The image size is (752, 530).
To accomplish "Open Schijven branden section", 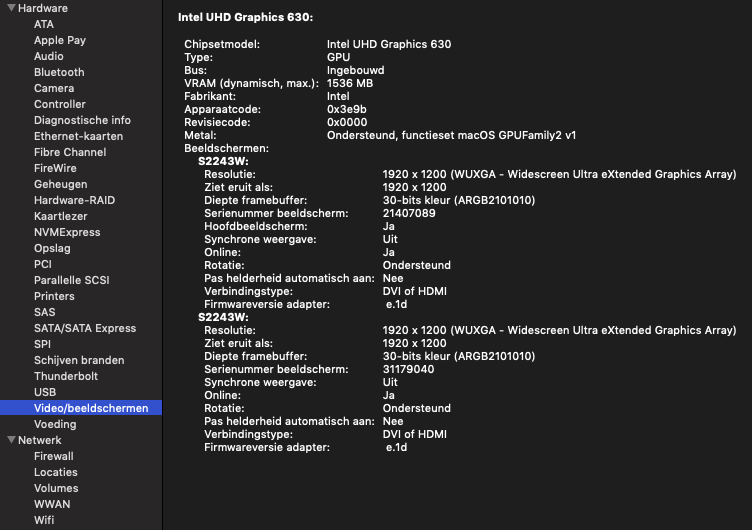I will 79,360.
